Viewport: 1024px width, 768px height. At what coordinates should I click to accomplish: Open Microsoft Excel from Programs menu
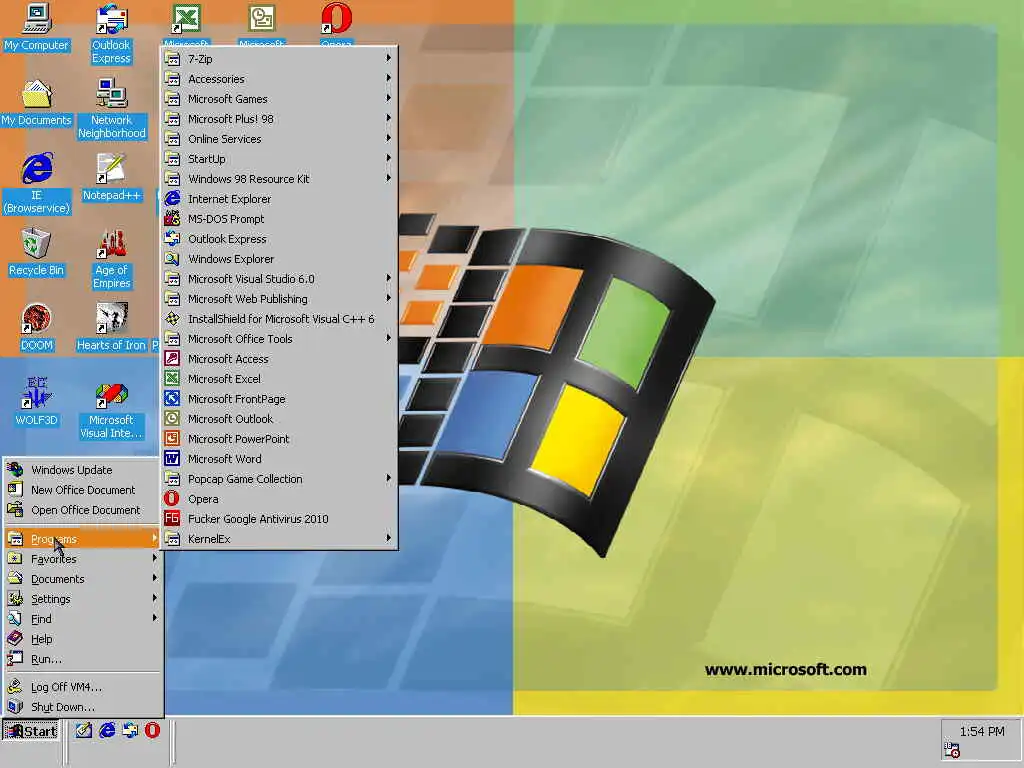(x=280, y=379)
